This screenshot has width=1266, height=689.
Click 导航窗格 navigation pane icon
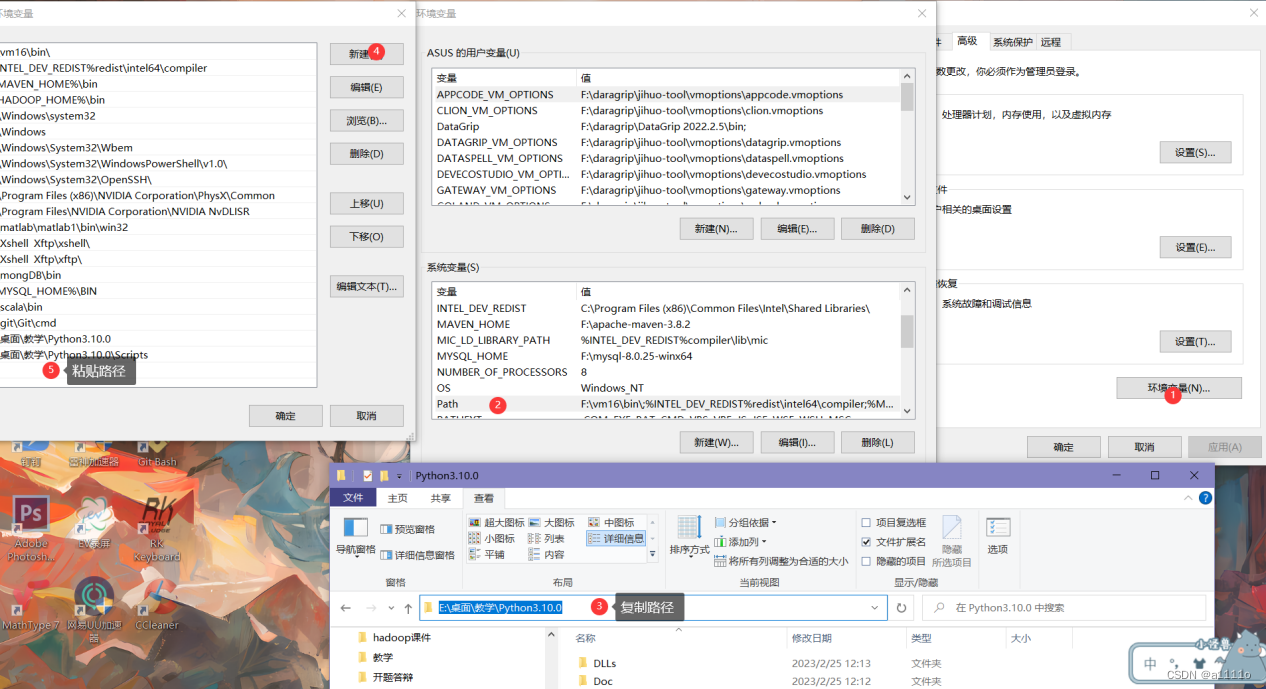click(355, 536)
